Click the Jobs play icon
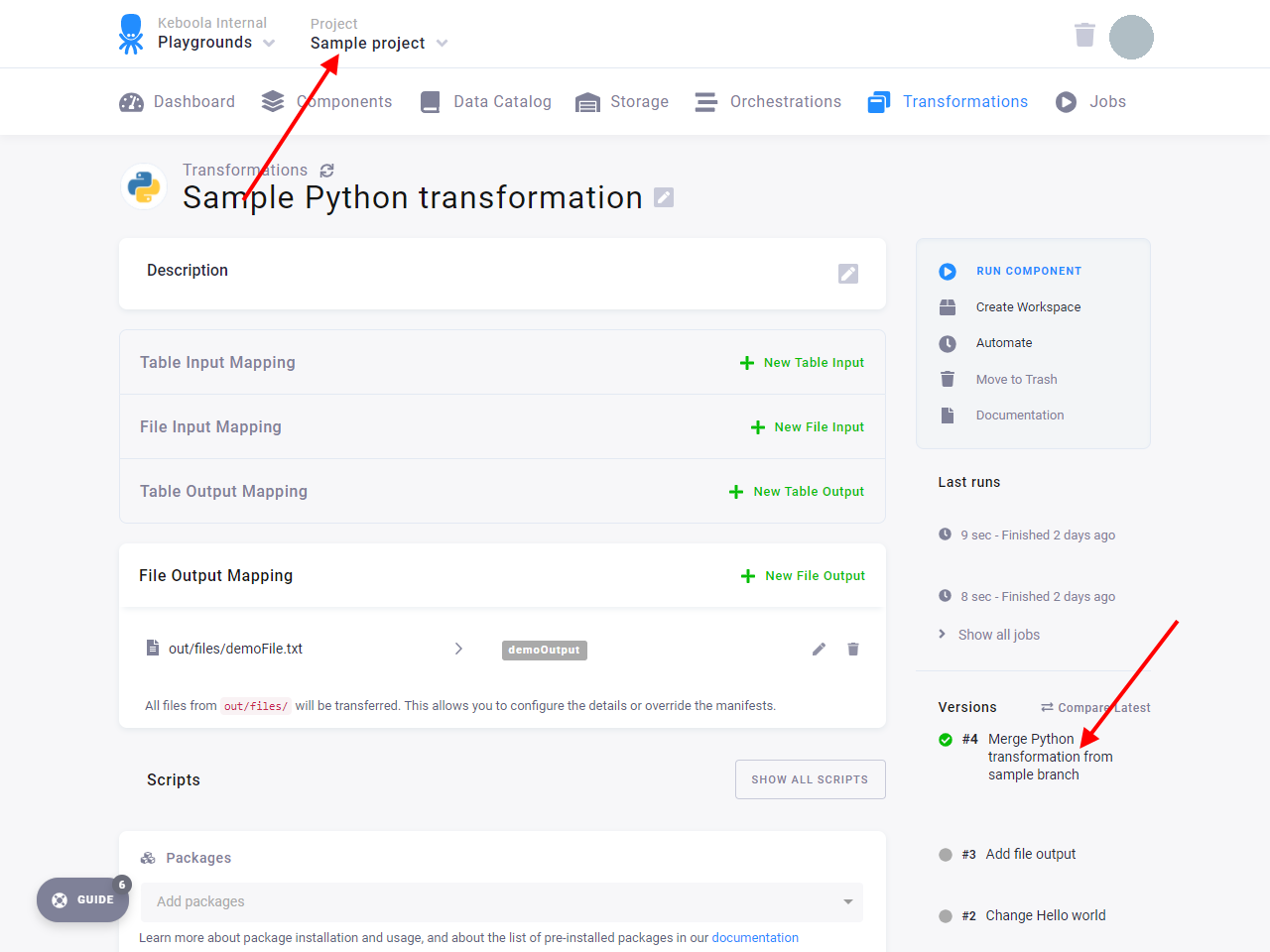Viewport: 1270px width, 952px height. coord(1066,102)
